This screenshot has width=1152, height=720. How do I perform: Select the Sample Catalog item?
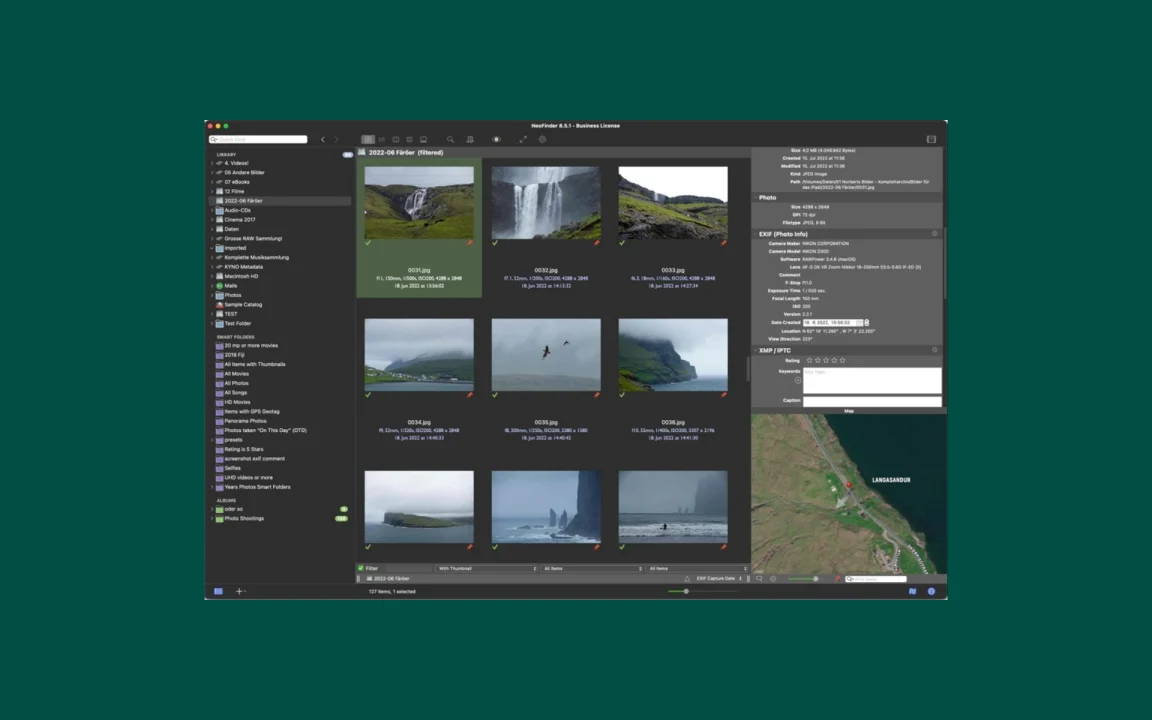[242, 305]
